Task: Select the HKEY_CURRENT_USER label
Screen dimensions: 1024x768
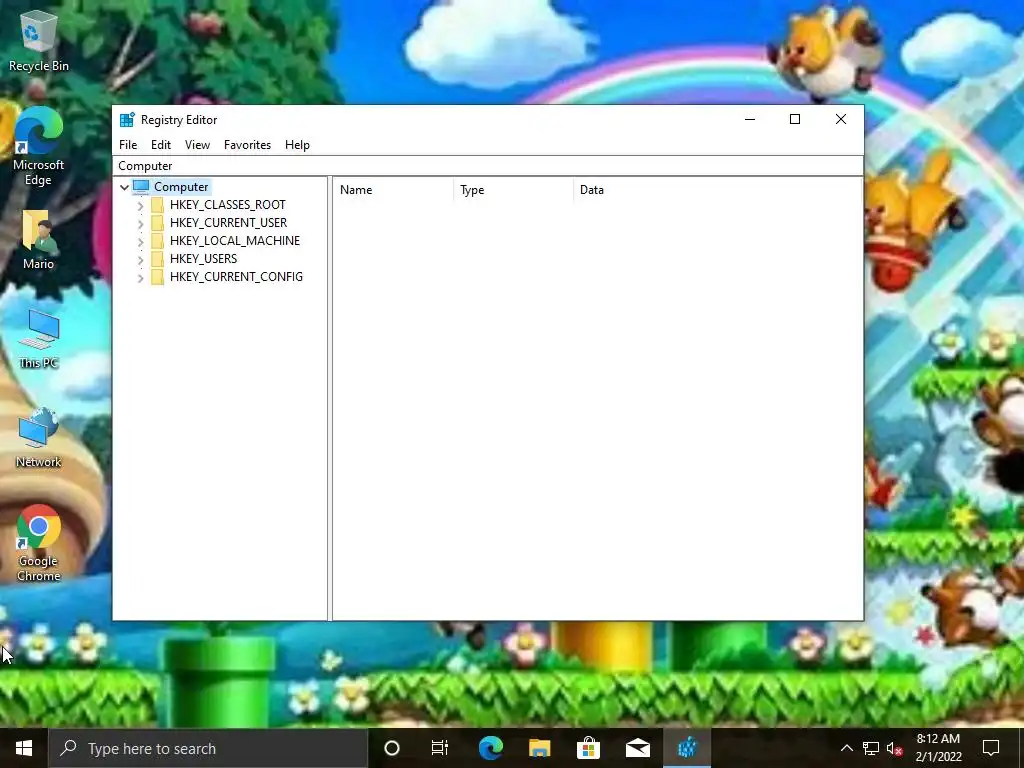Action: (x=229, y=223)
